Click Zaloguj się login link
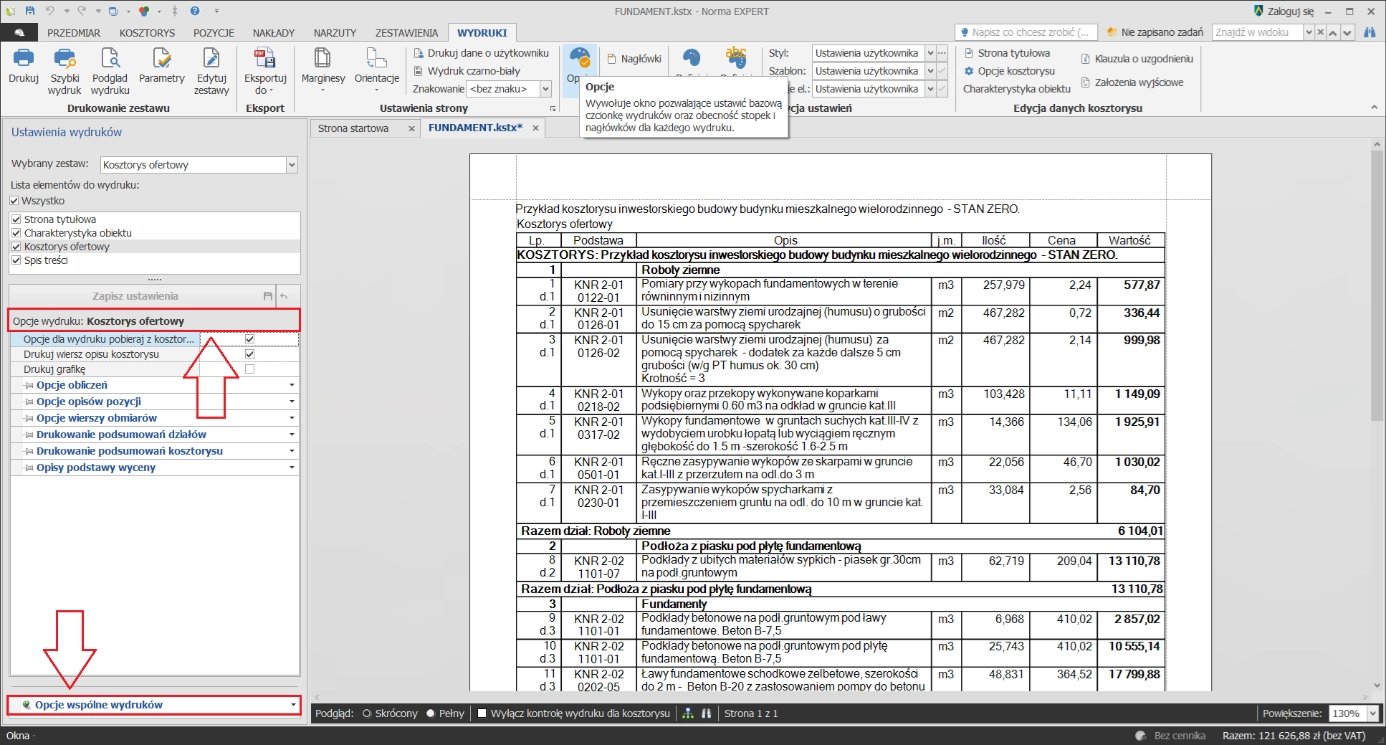Viewport: 1386px width, 745px height. click(x=1284, y=10)
